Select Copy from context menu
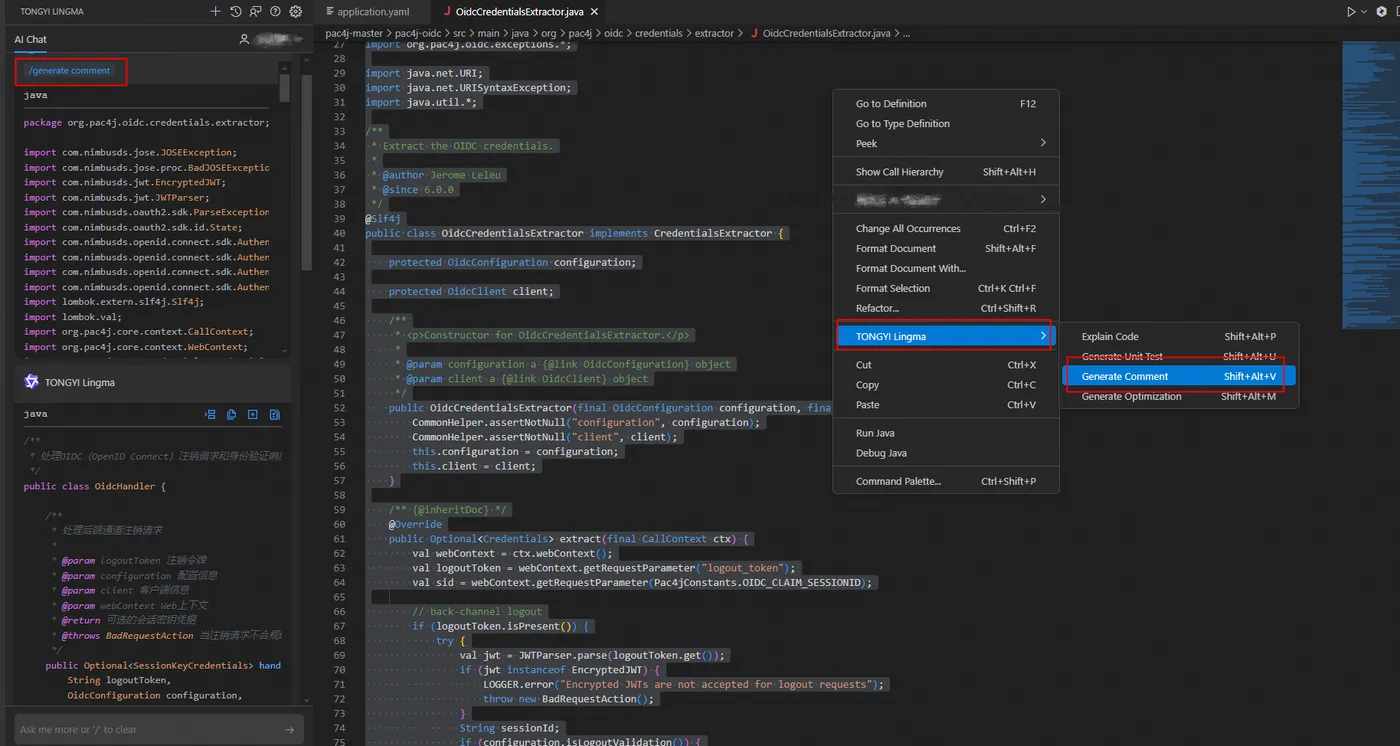 (946, 385)
